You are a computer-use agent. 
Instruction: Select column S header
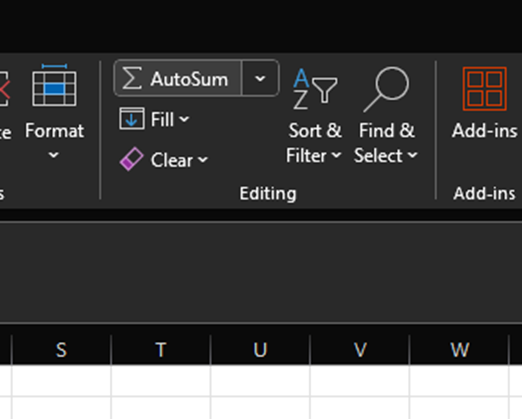[61, 350]
